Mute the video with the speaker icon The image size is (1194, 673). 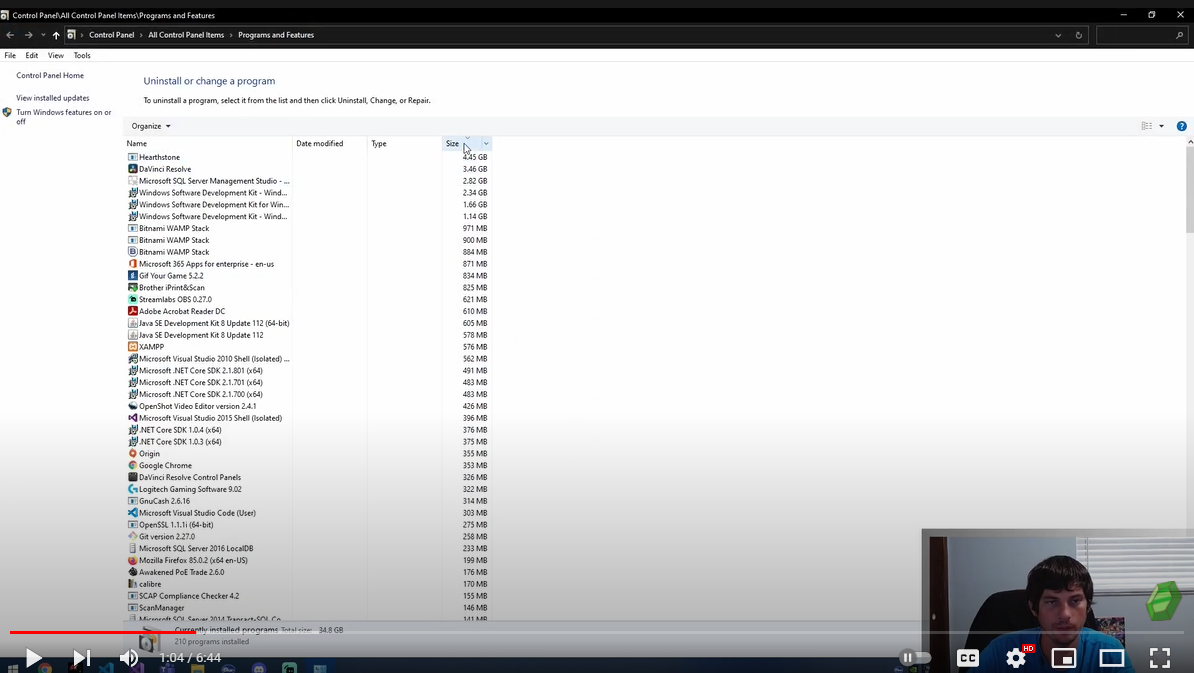pyautogui.click(x=129, y=657)
